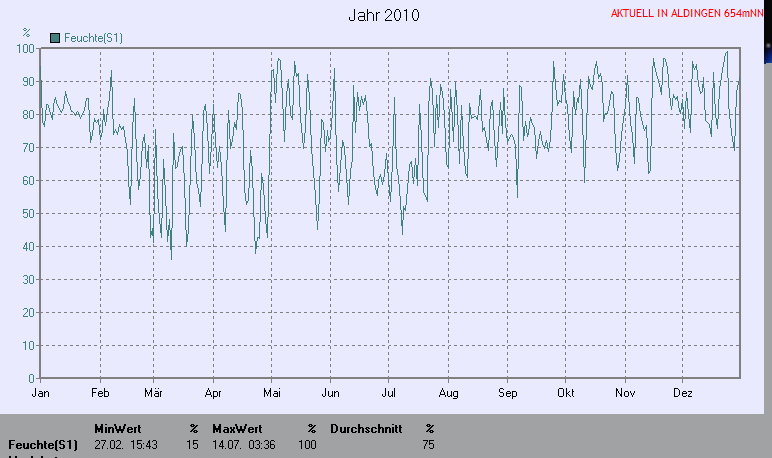
Task: Click the Durchschnitt column header
Action: [x=366, y=428]
